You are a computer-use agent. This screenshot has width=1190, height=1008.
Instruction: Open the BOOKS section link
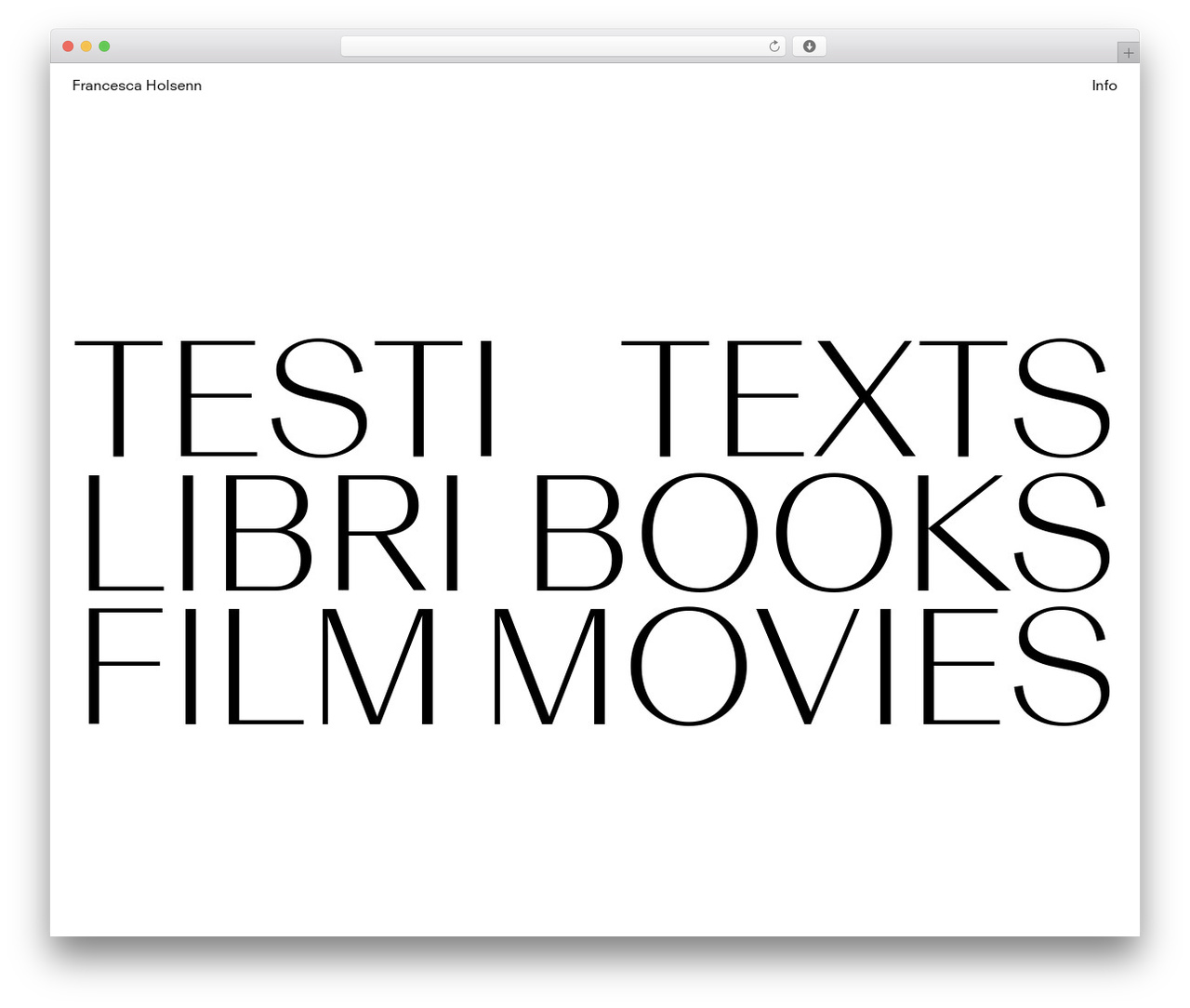pos(823,533)
